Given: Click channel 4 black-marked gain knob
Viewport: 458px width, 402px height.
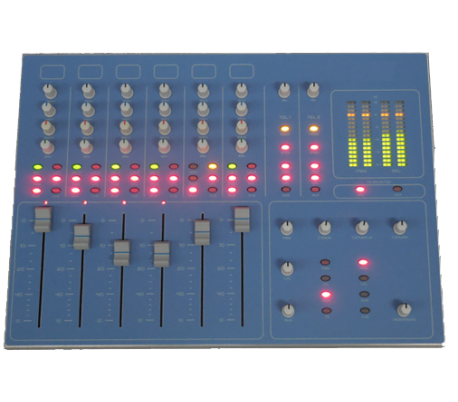Looking at the screenshot, I should pyautogui.click(x=165, y=90).
